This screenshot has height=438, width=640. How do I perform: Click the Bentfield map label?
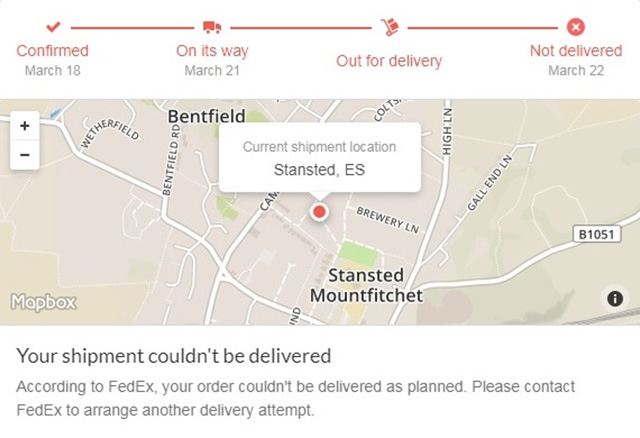coord(207,116)
